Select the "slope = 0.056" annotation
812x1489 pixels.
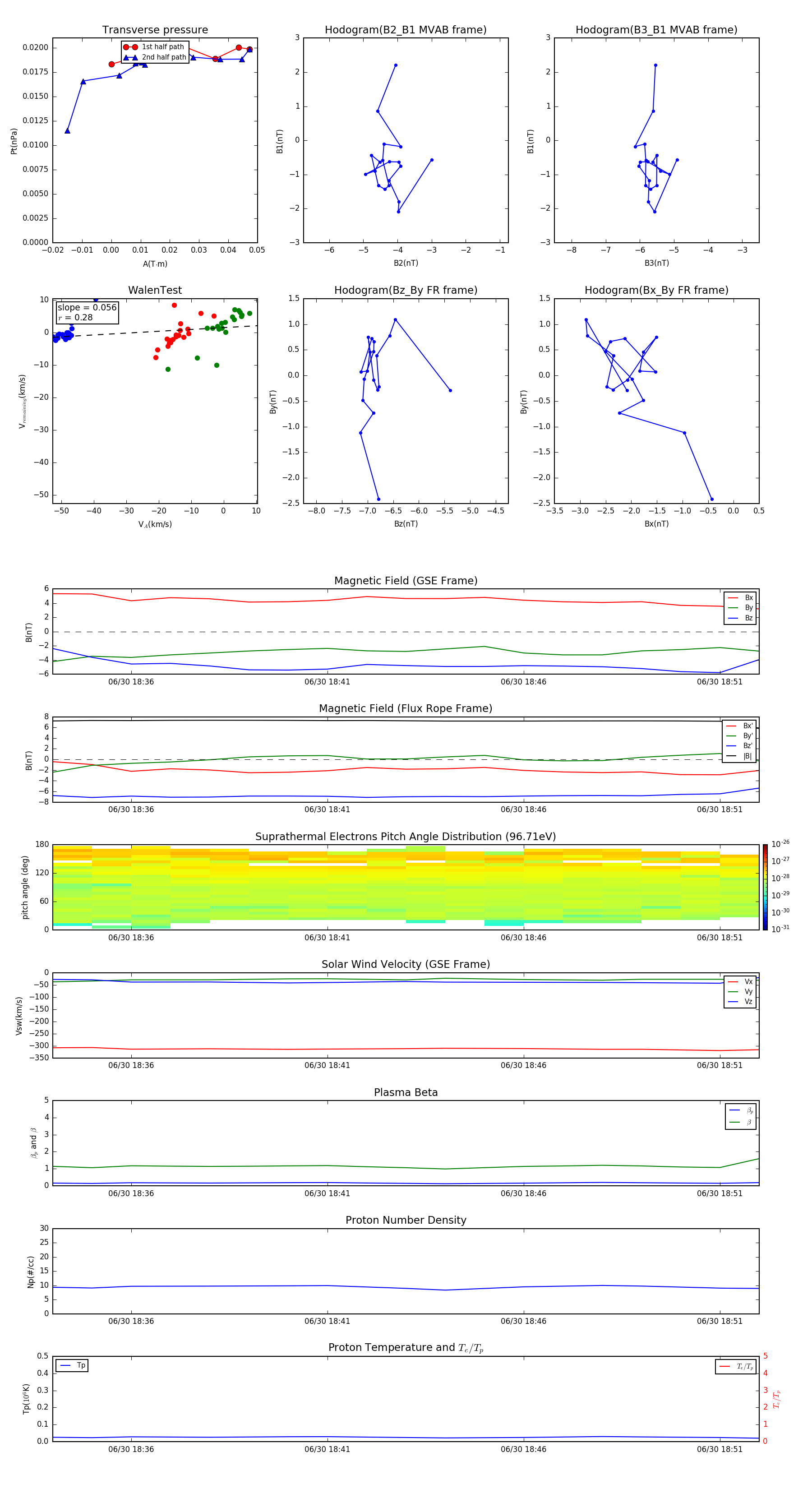[87, 308]
